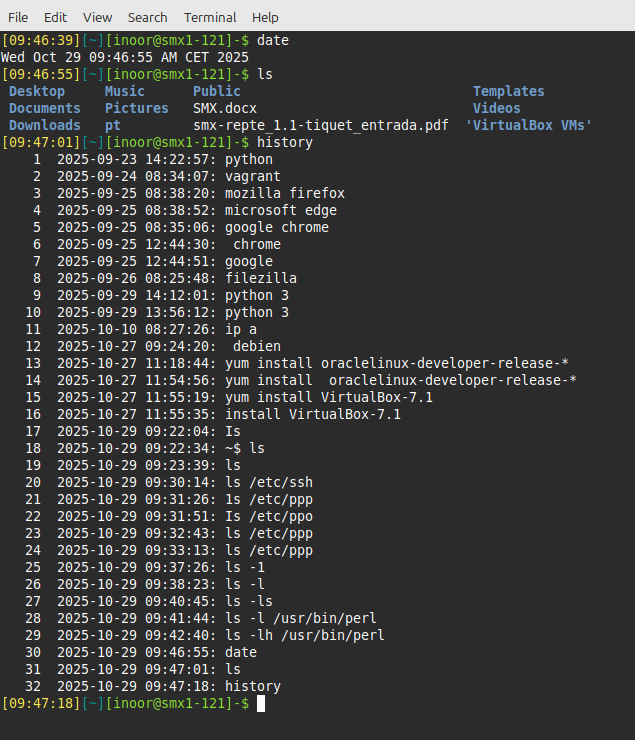
Task: Open the Help menu
Action: (x=265, y=17)
